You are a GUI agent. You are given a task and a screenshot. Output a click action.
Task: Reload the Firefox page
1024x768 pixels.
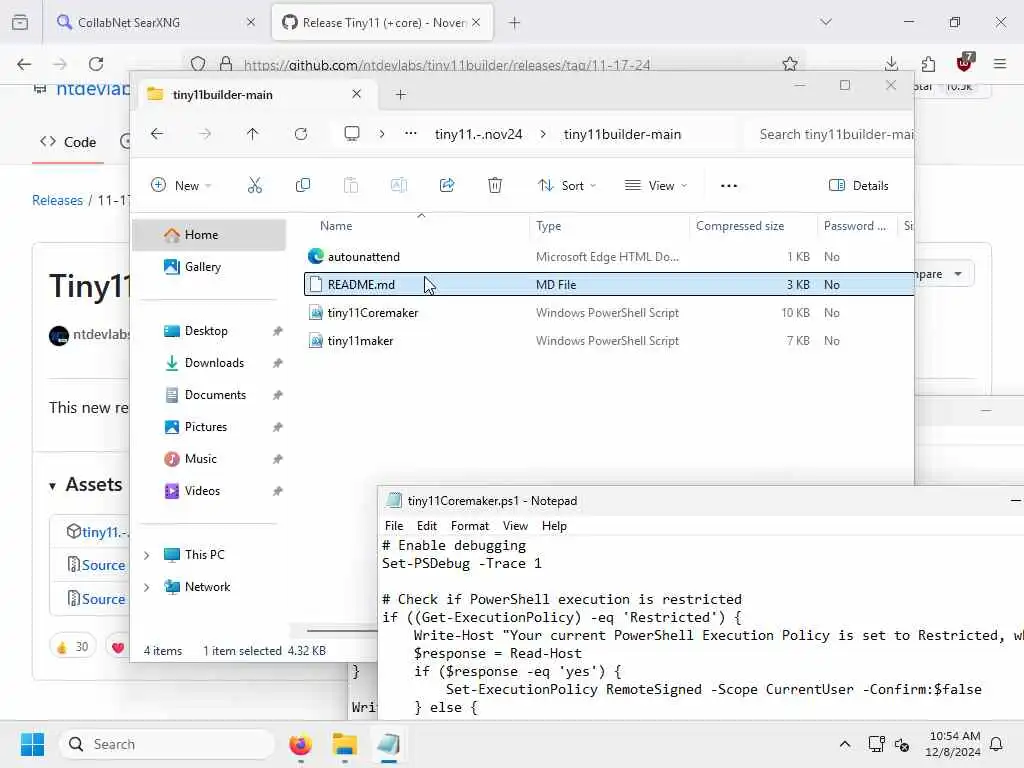(96, 64)
